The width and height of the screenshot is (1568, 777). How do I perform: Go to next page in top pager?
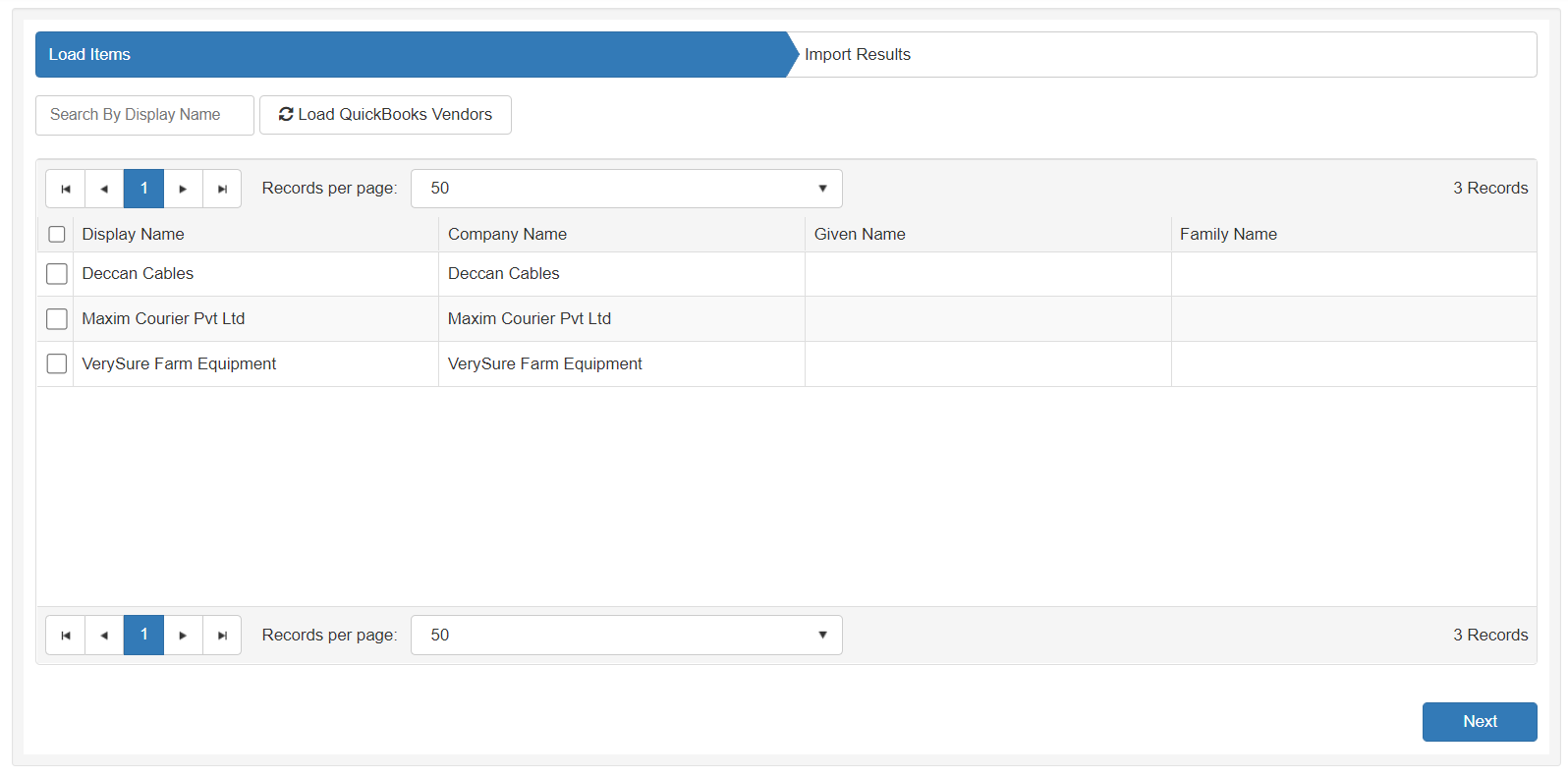point(183,189)
